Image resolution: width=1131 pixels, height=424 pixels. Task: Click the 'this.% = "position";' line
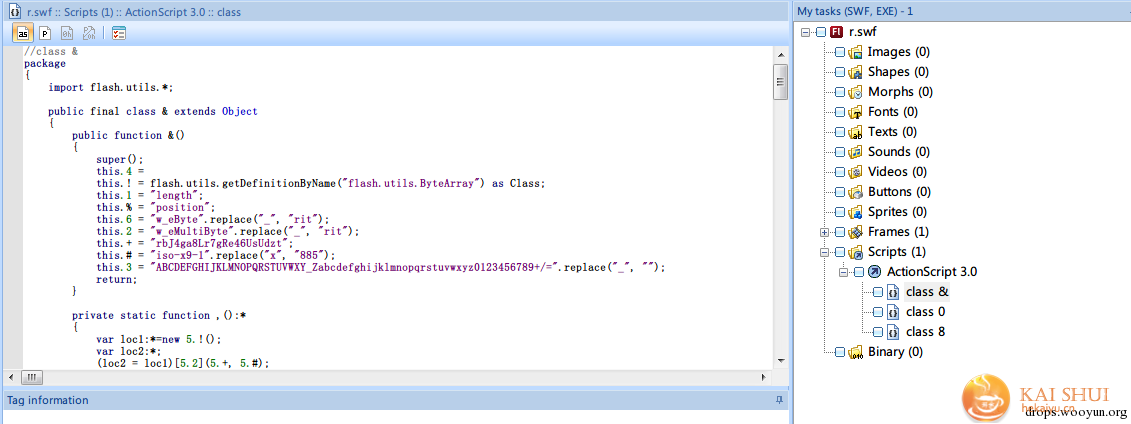(x=156, y=208)
